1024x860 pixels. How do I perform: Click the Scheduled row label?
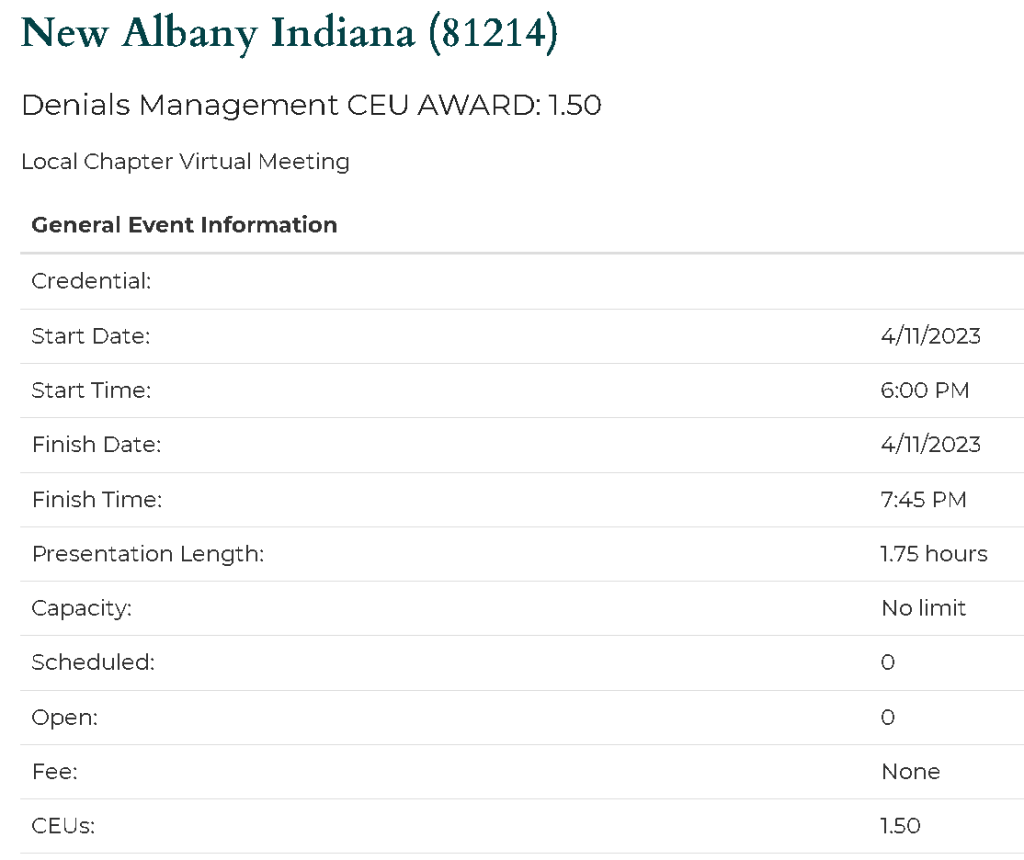93,662
